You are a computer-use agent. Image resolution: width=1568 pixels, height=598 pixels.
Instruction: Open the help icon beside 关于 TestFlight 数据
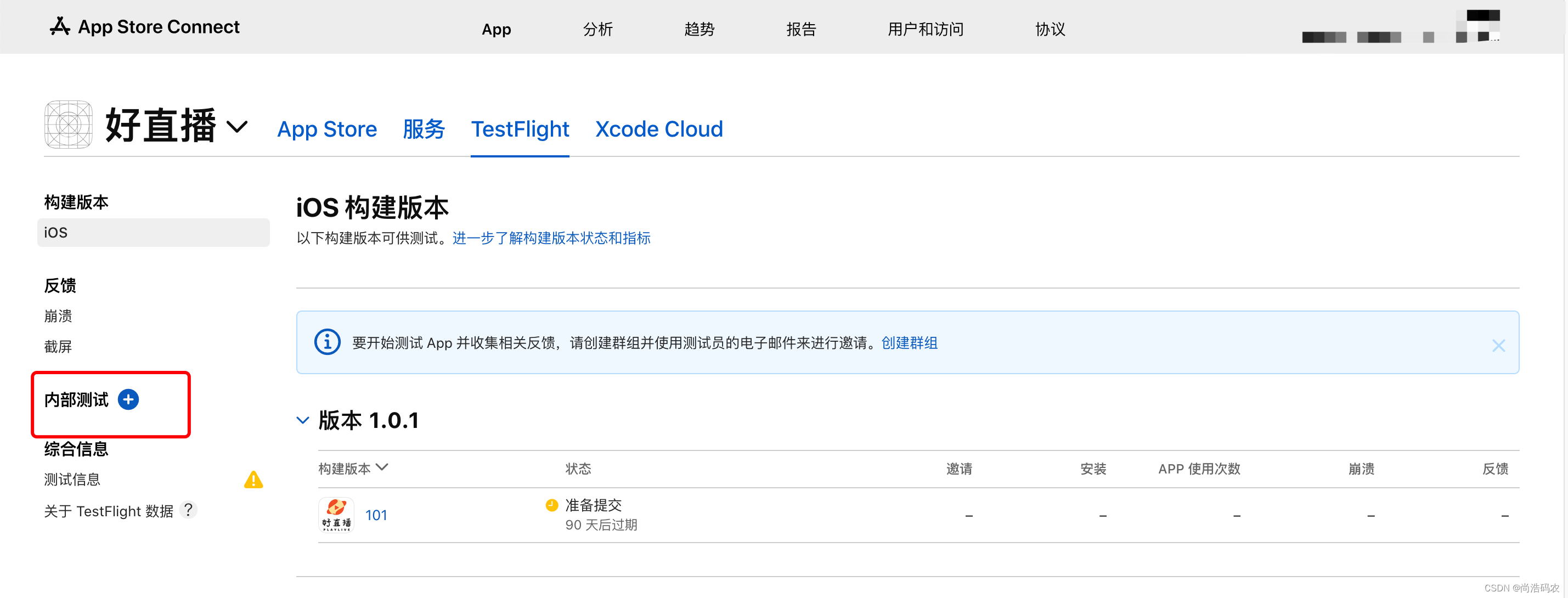coord(189,510)
